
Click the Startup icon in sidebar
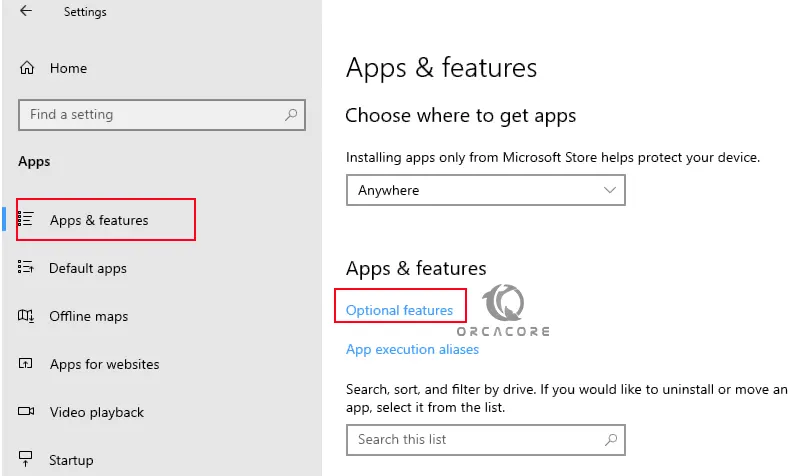tap(26, 459)
